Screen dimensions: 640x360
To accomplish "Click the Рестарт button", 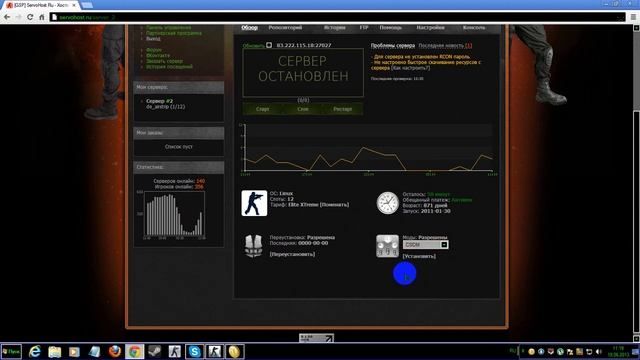I will click(342, 109).
